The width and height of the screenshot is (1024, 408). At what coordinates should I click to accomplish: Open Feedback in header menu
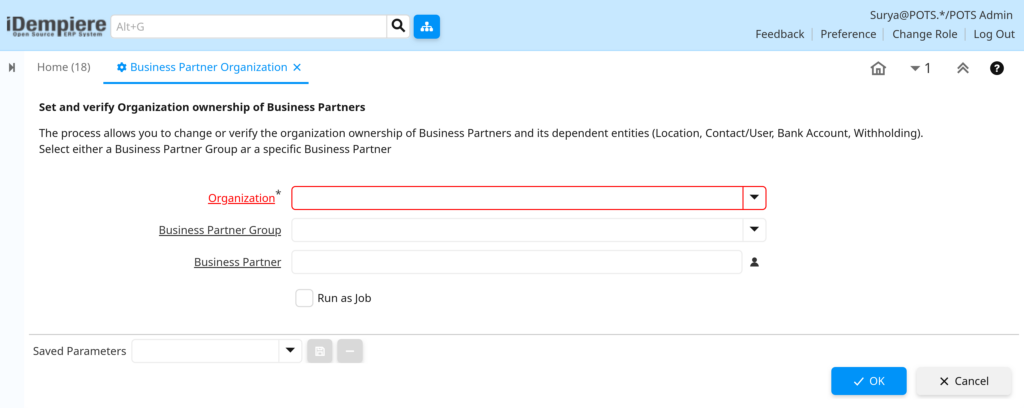(x=780, y=34)
